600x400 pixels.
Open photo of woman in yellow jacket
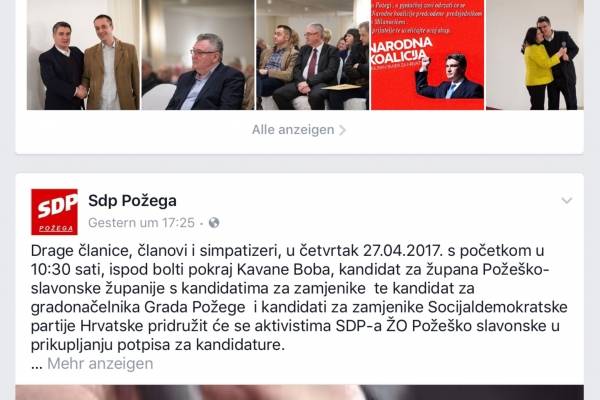535,55
